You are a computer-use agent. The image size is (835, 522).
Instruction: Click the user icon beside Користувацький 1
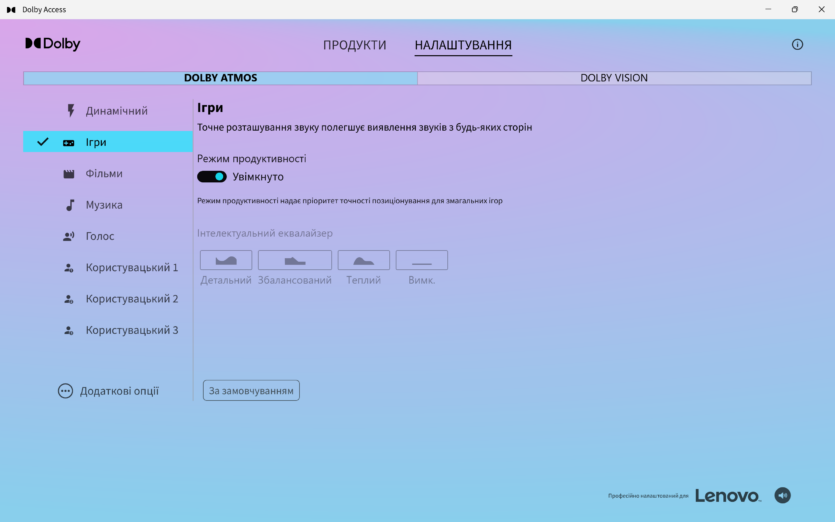point(69,268)
